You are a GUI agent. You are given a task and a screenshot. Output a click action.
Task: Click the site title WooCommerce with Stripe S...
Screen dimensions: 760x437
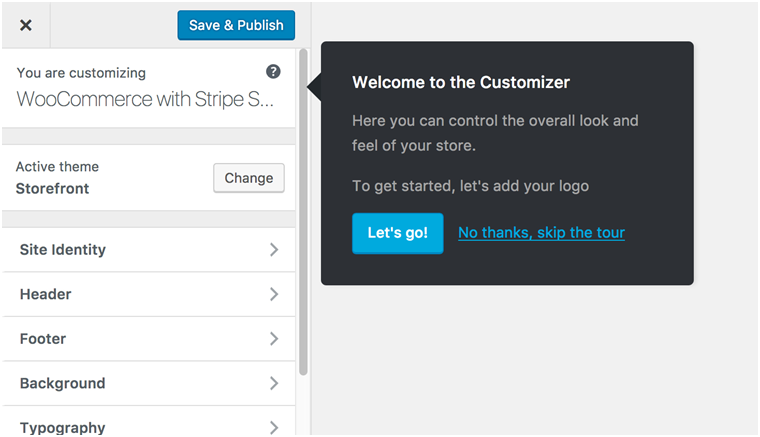(145, 99)
